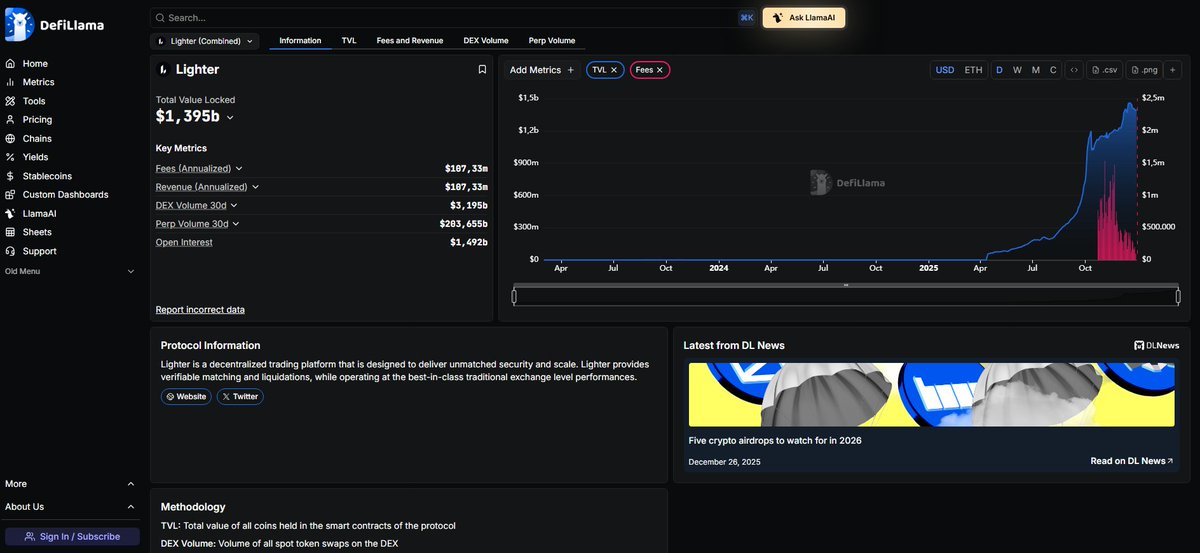Click the ⌘K shortcut badge

tap(747, 18)
